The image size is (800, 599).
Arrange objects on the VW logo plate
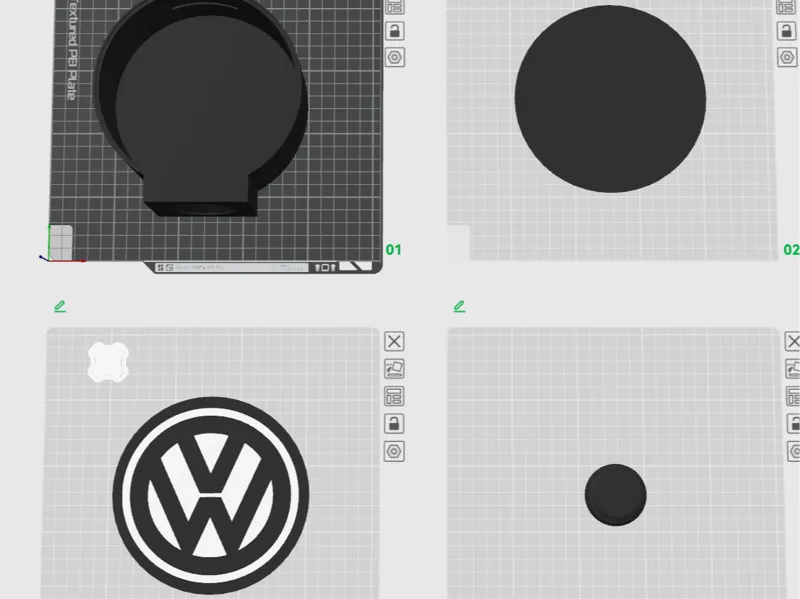click(x=394, y=396)
